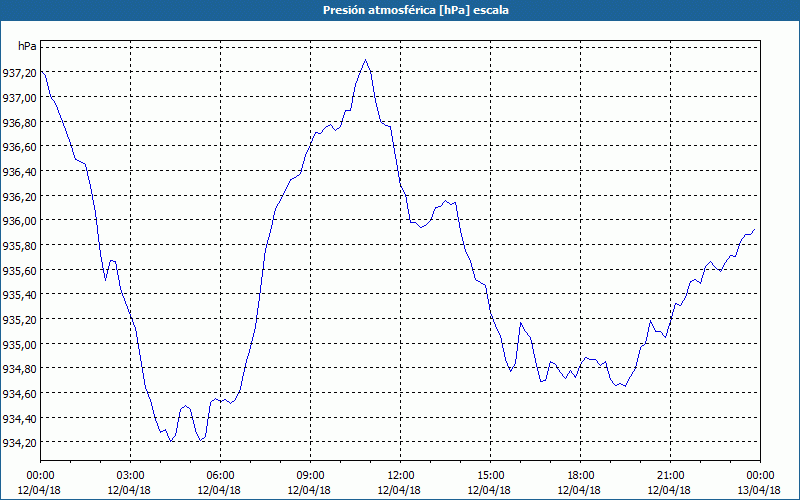
Task: Click the 03:00 time label
Action: click(x=131, y=476)
